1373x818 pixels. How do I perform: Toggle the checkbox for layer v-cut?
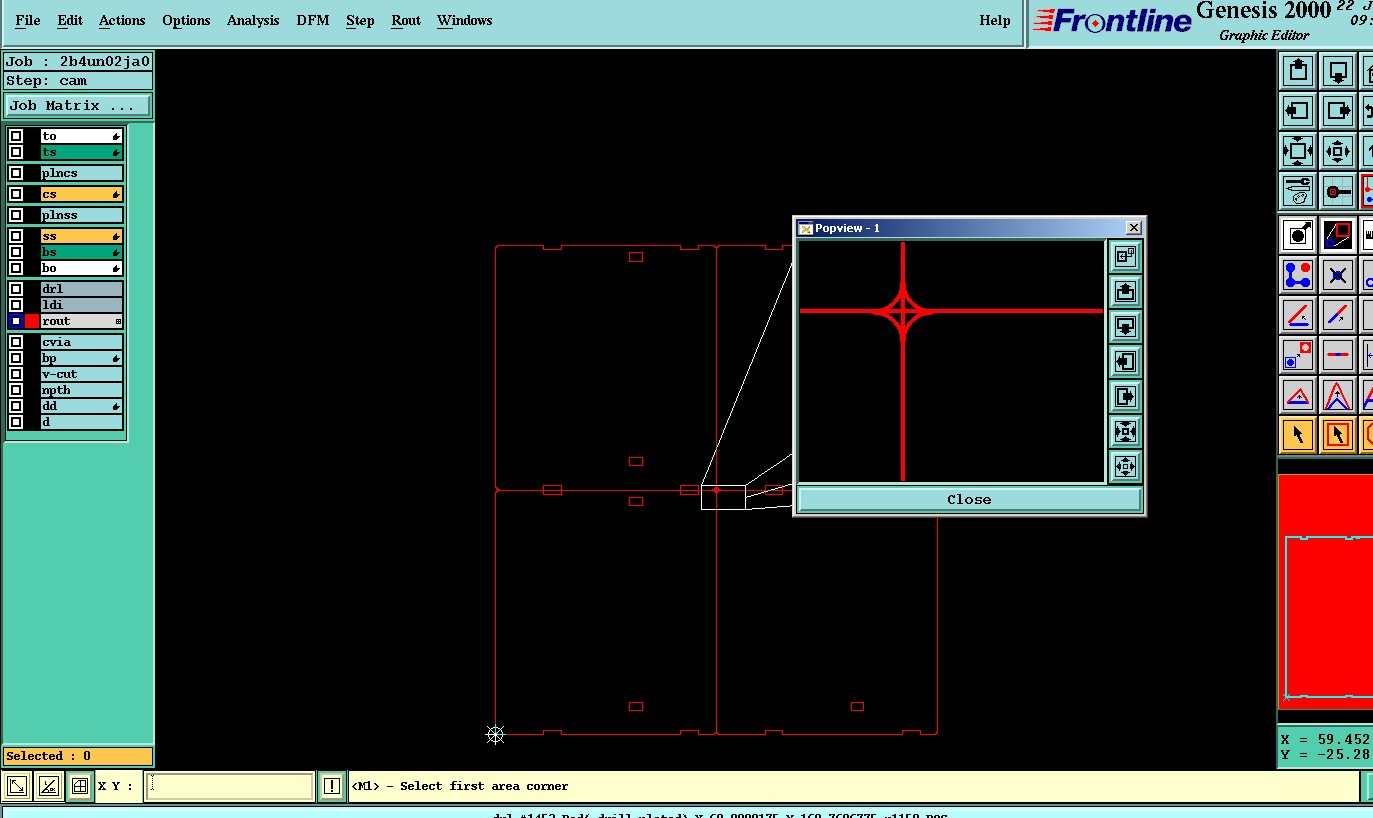click(x=16, y=374)
